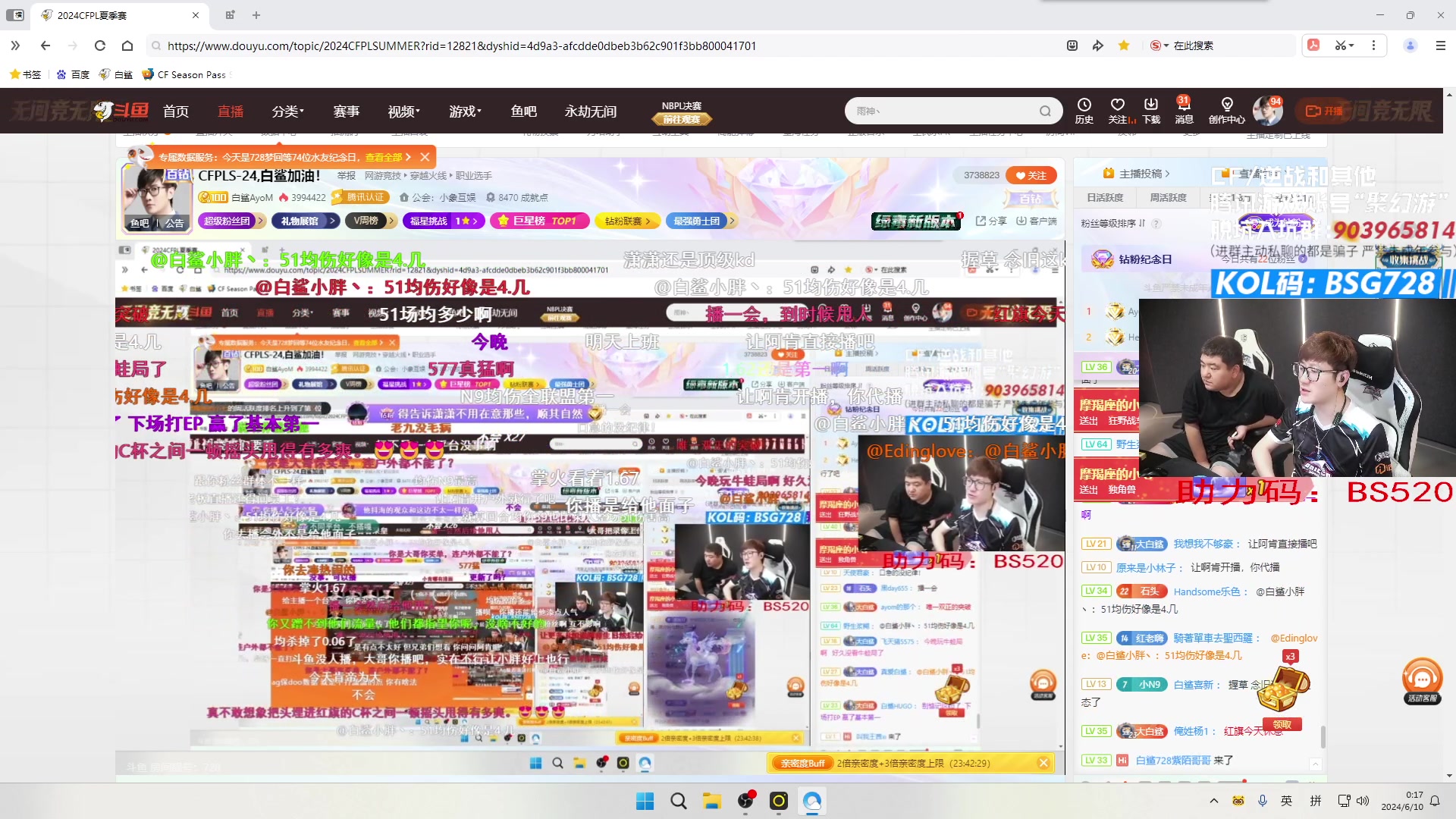Open 赛事 in Douyu navigation
The width and height of the screenshot is (1456, 819).
347,111
